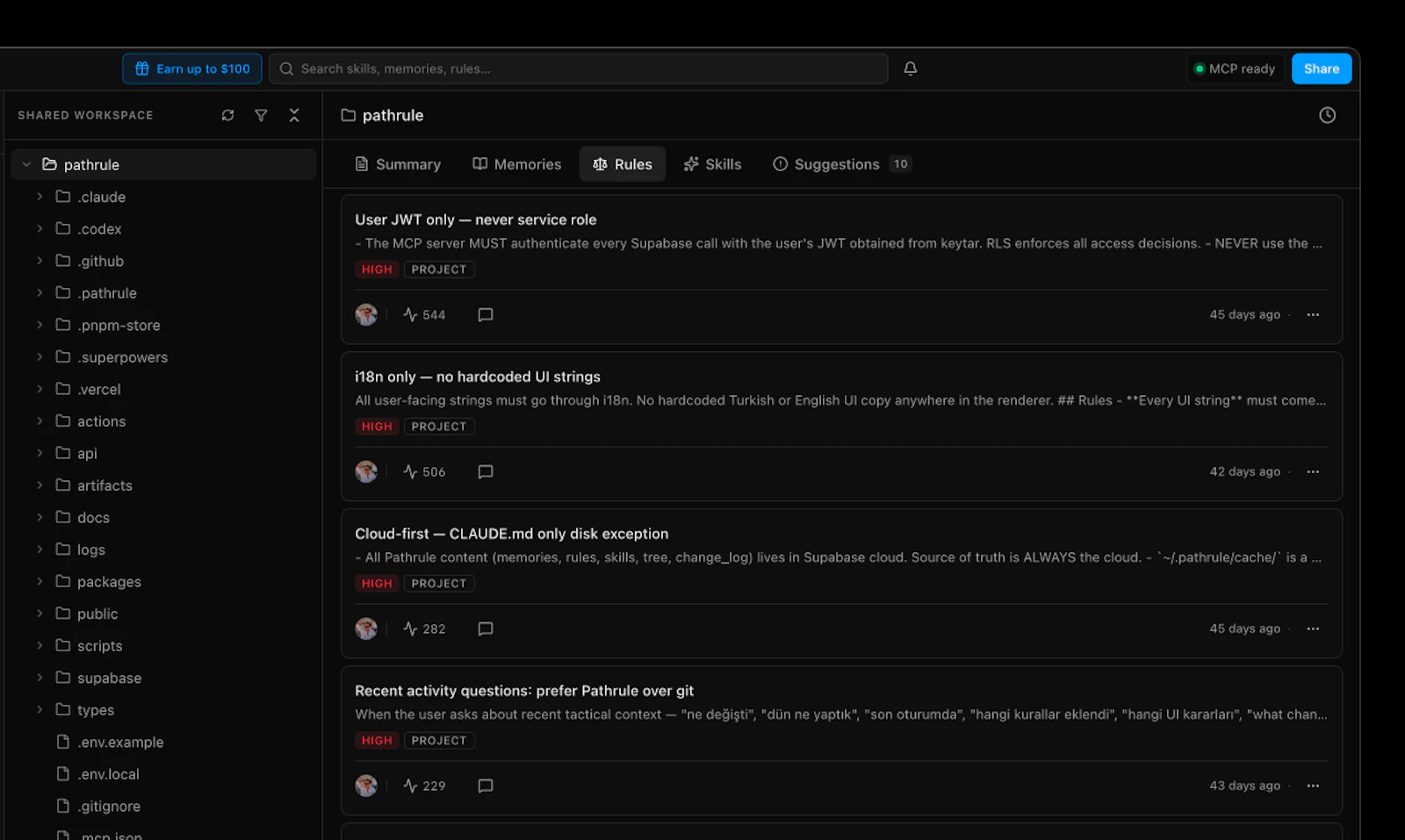Open comments on Recent activity questions rule
Screen dimensions: 1405x840
coord(486,786)
